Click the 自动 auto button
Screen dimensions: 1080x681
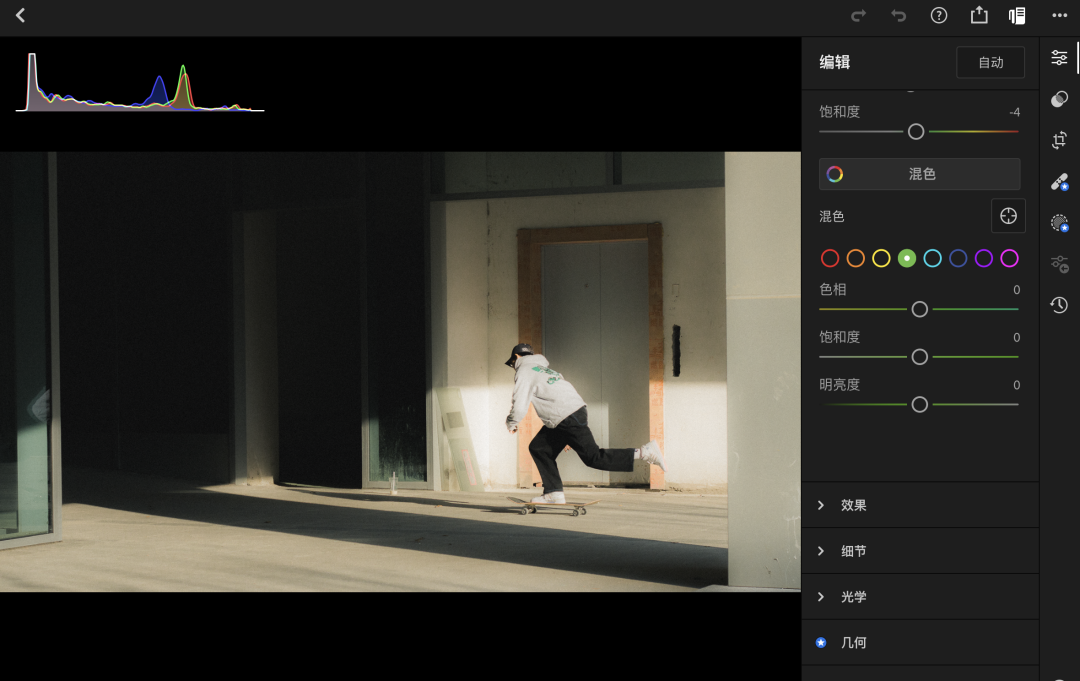990,62
